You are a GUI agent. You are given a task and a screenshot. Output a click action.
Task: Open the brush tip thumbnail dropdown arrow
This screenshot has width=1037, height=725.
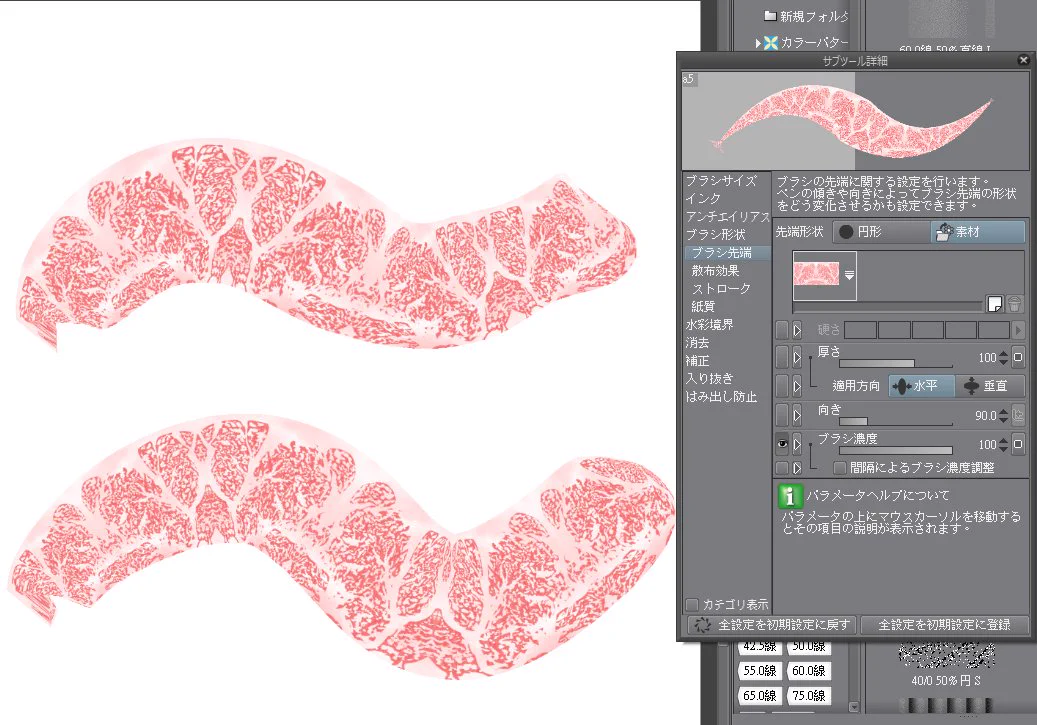(x=849, y=273)
